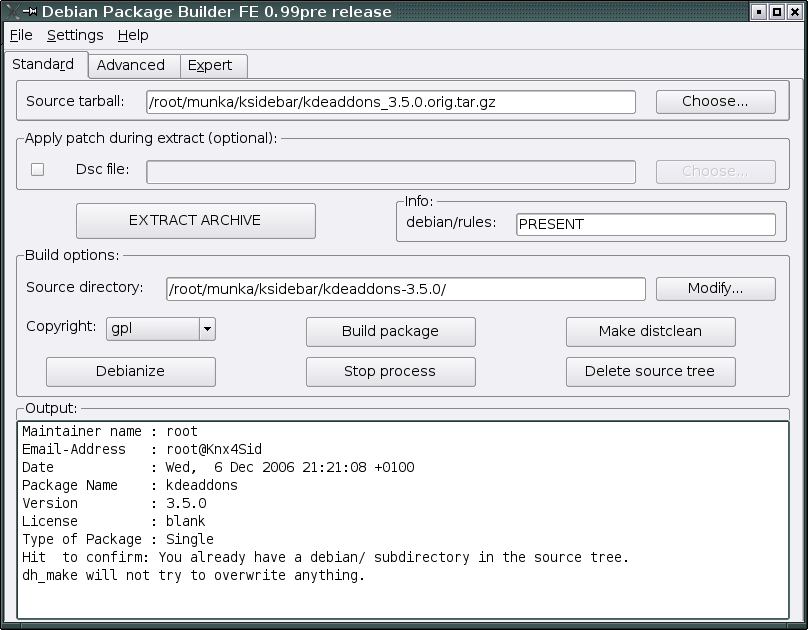Switch to the Advanced tab
The image size is (808, 630).
(x=133, y=65)
